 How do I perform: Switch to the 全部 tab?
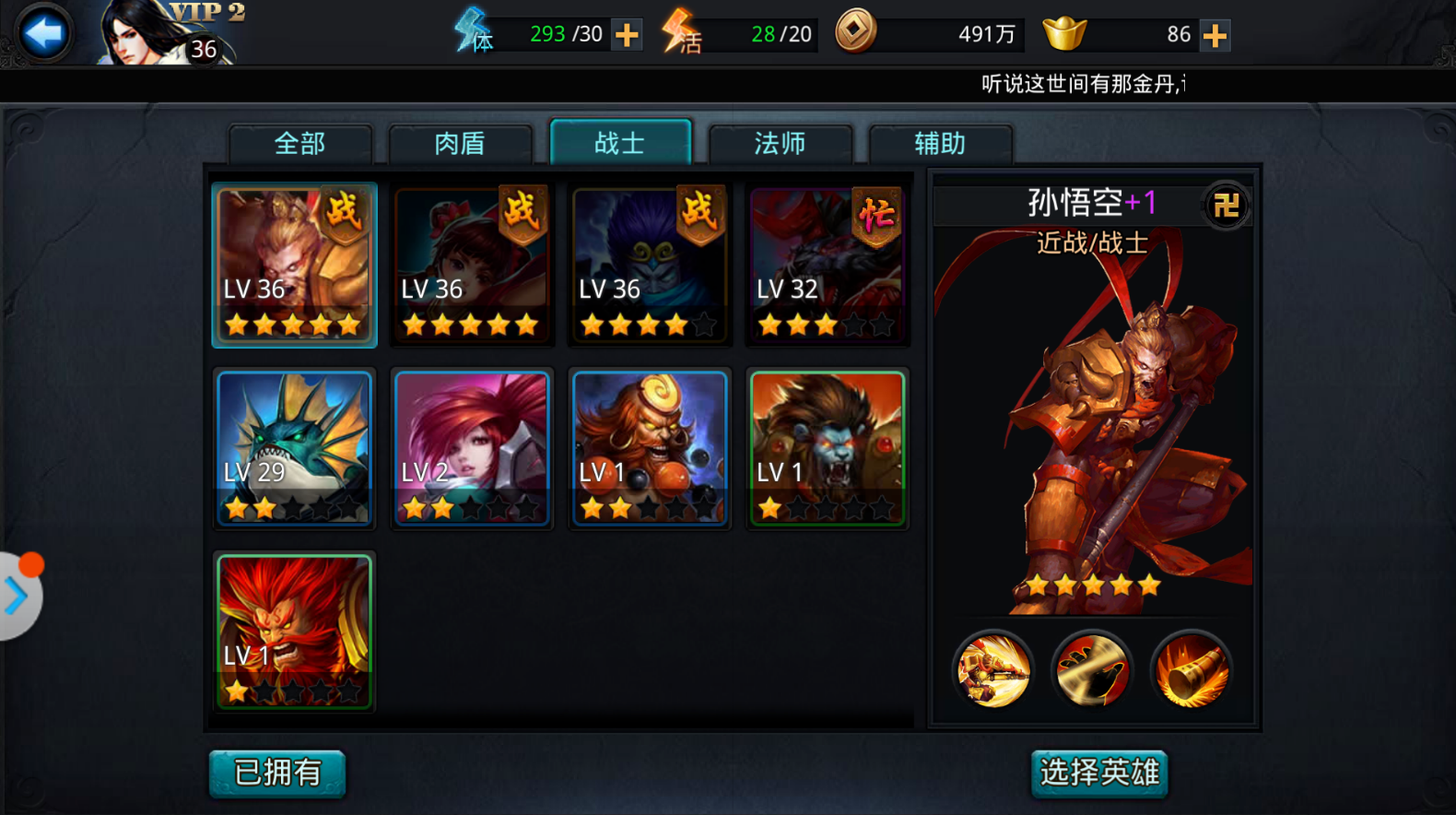point(300,144)
